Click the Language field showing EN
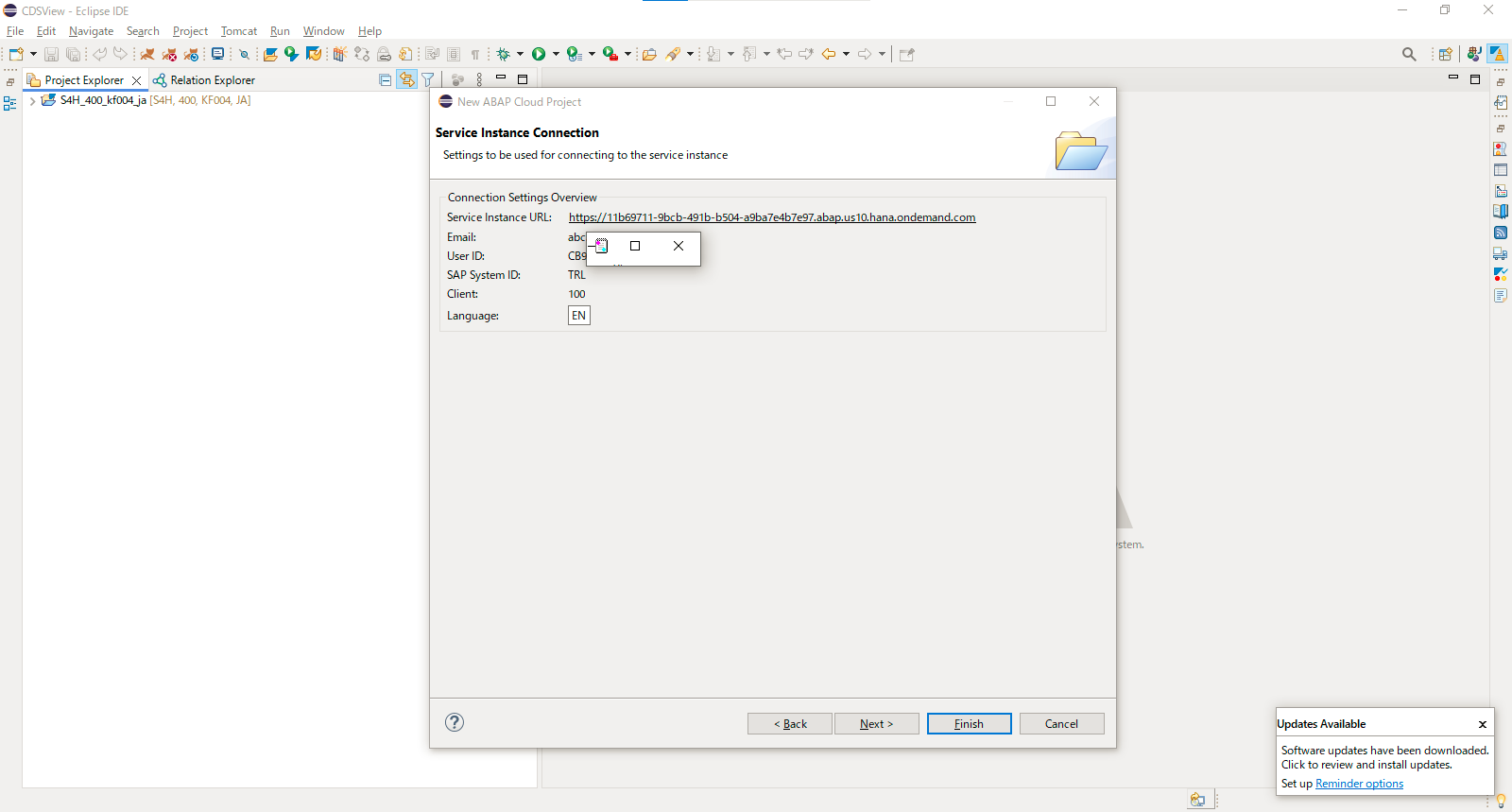Image resolution: width=1512 pixels, height=812 pixels. point(578,316)
